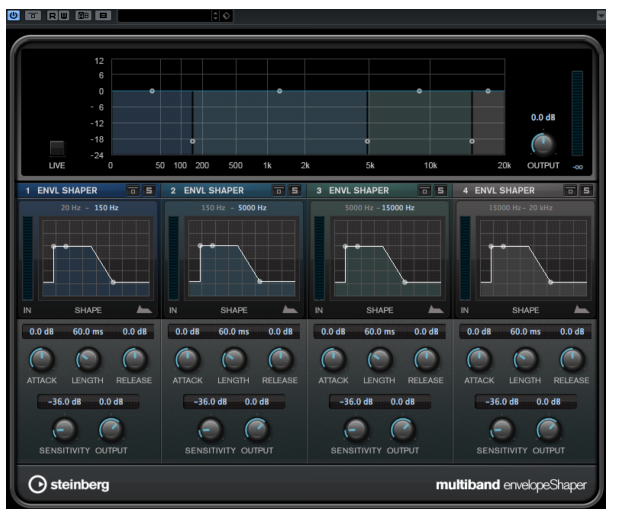The image size is (621, 516).
Task: Open the functions menu arrow at top right
Action: click(x=600, y=15)
